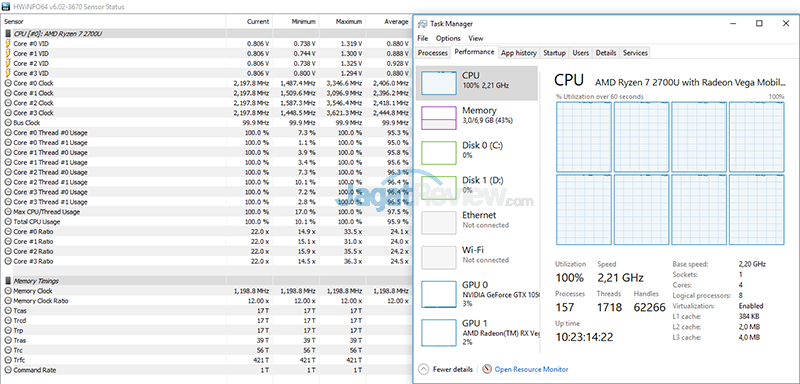Select the GPU 1 AMD Radeon thumbnail

[x=439, y=332]
